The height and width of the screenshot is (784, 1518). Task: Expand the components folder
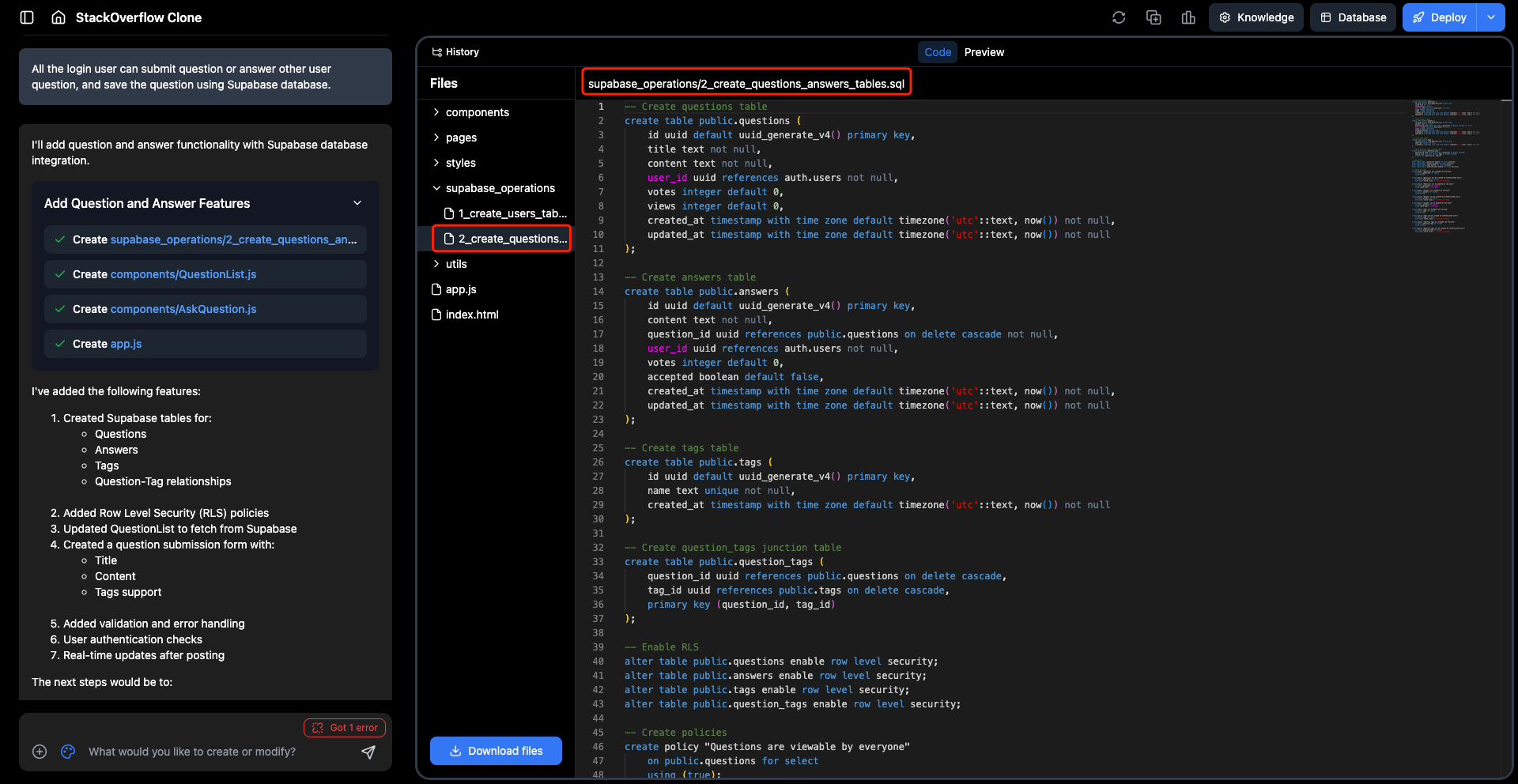click(x=477, y=112)
